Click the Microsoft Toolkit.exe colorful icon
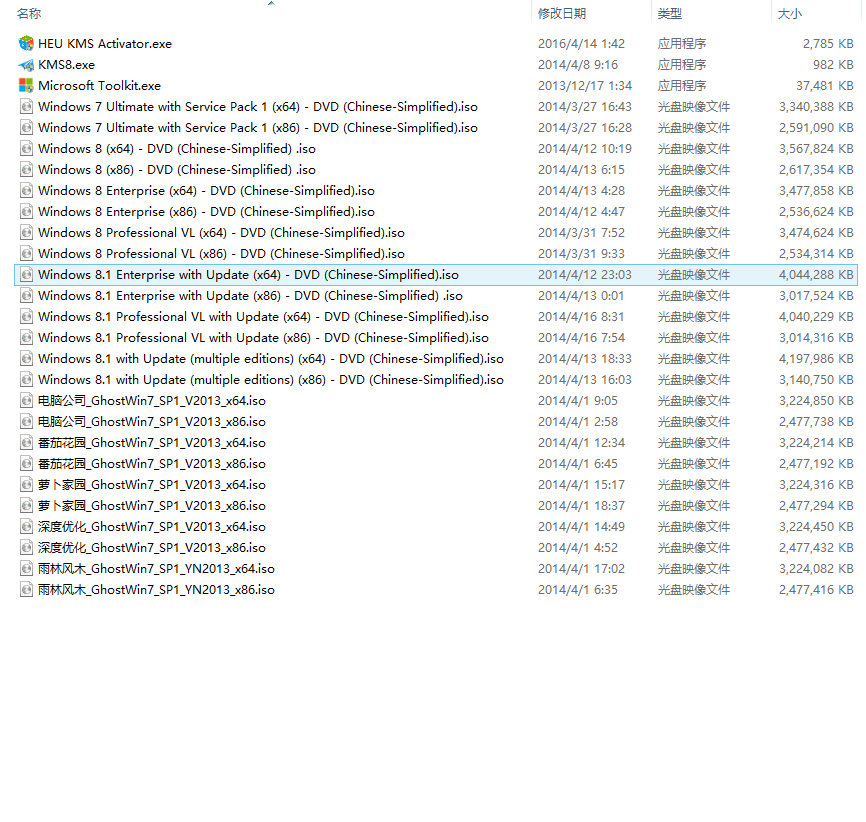The image size is (866, 822). (x=26, y=86)
